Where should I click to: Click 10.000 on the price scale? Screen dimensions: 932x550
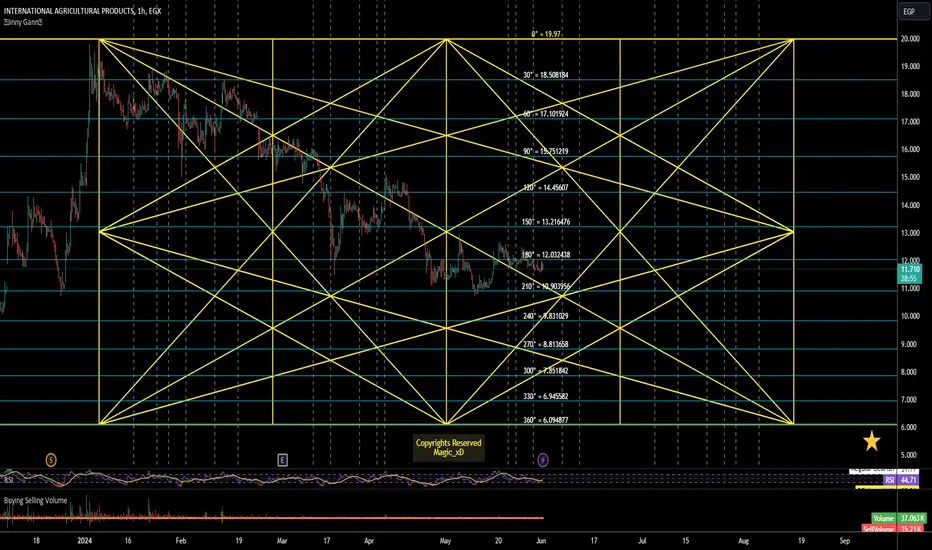tap(910, 316)
